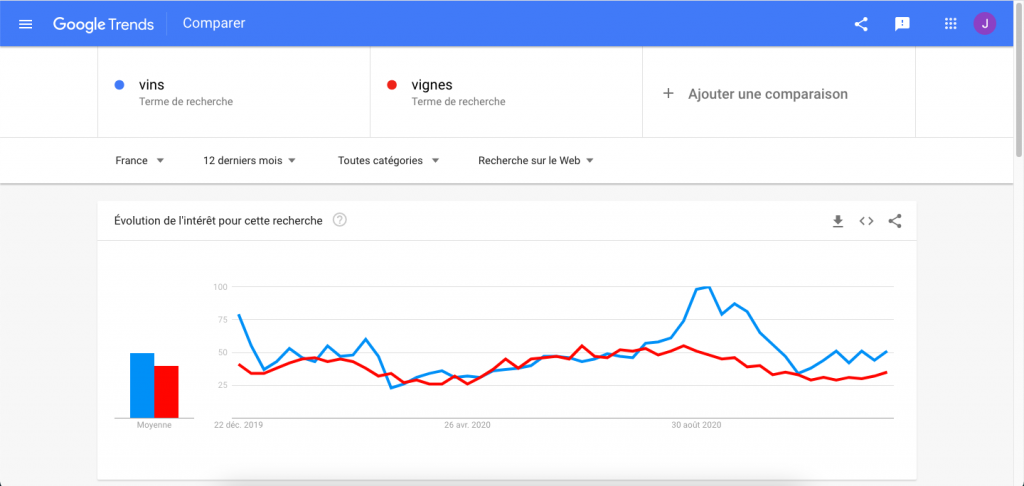Click the blue vins average bar

pyautogui.click(x=142, y=385)
